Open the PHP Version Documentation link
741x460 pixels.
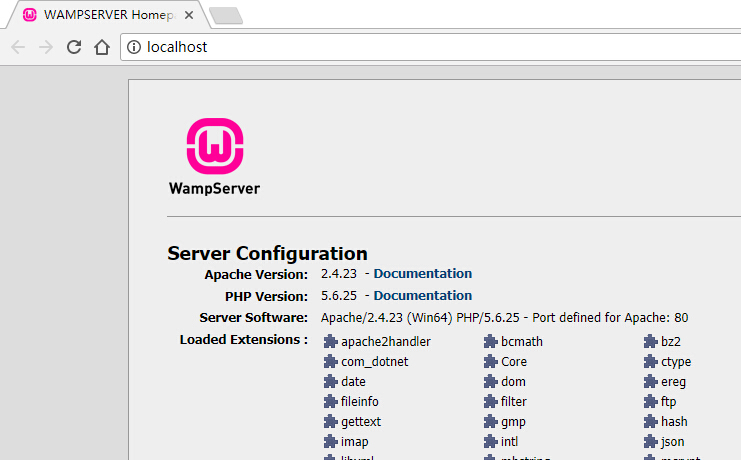click(x=422, y=295)
